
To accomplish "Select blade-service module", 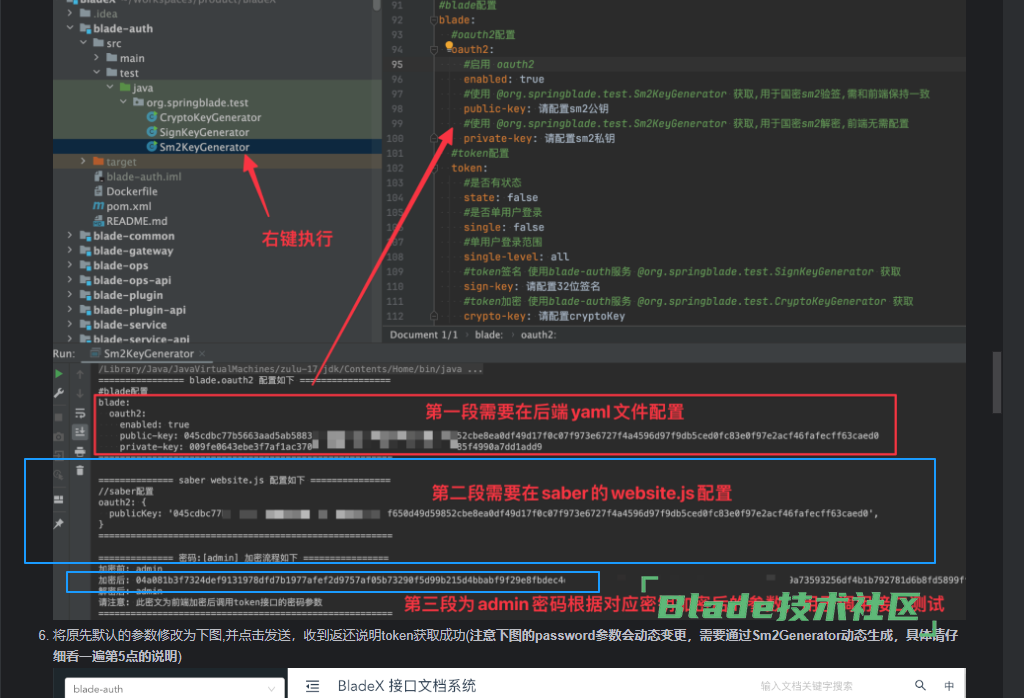I will pos(129,325).
